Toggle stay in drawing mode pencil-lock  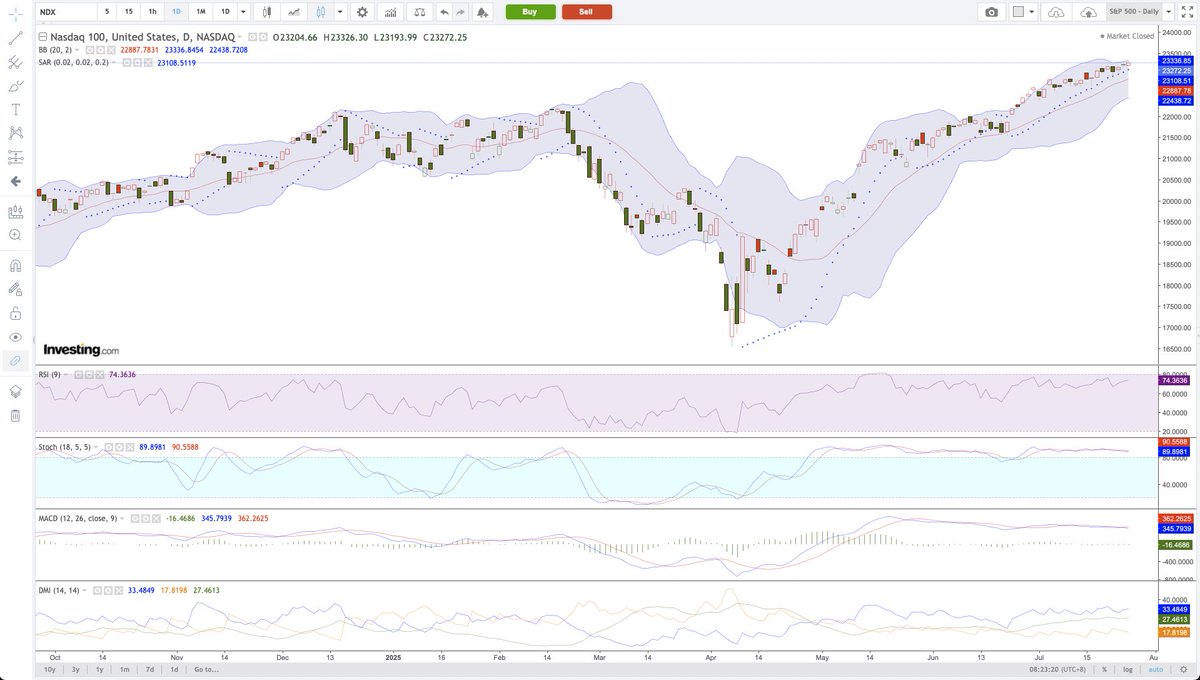click(x=15, y=289)
